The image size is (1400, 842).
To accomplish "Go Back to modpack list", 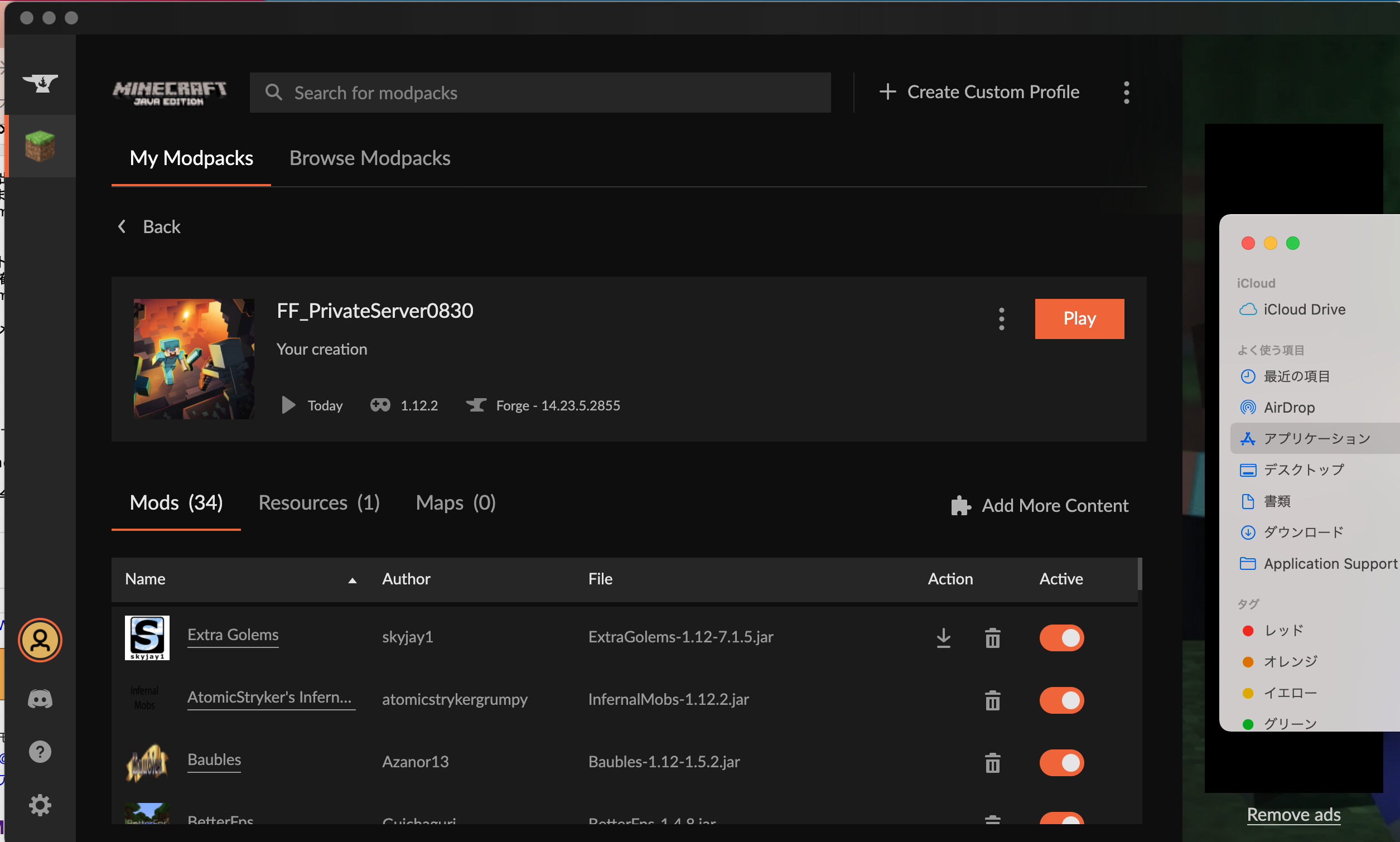I will [149, 227].
